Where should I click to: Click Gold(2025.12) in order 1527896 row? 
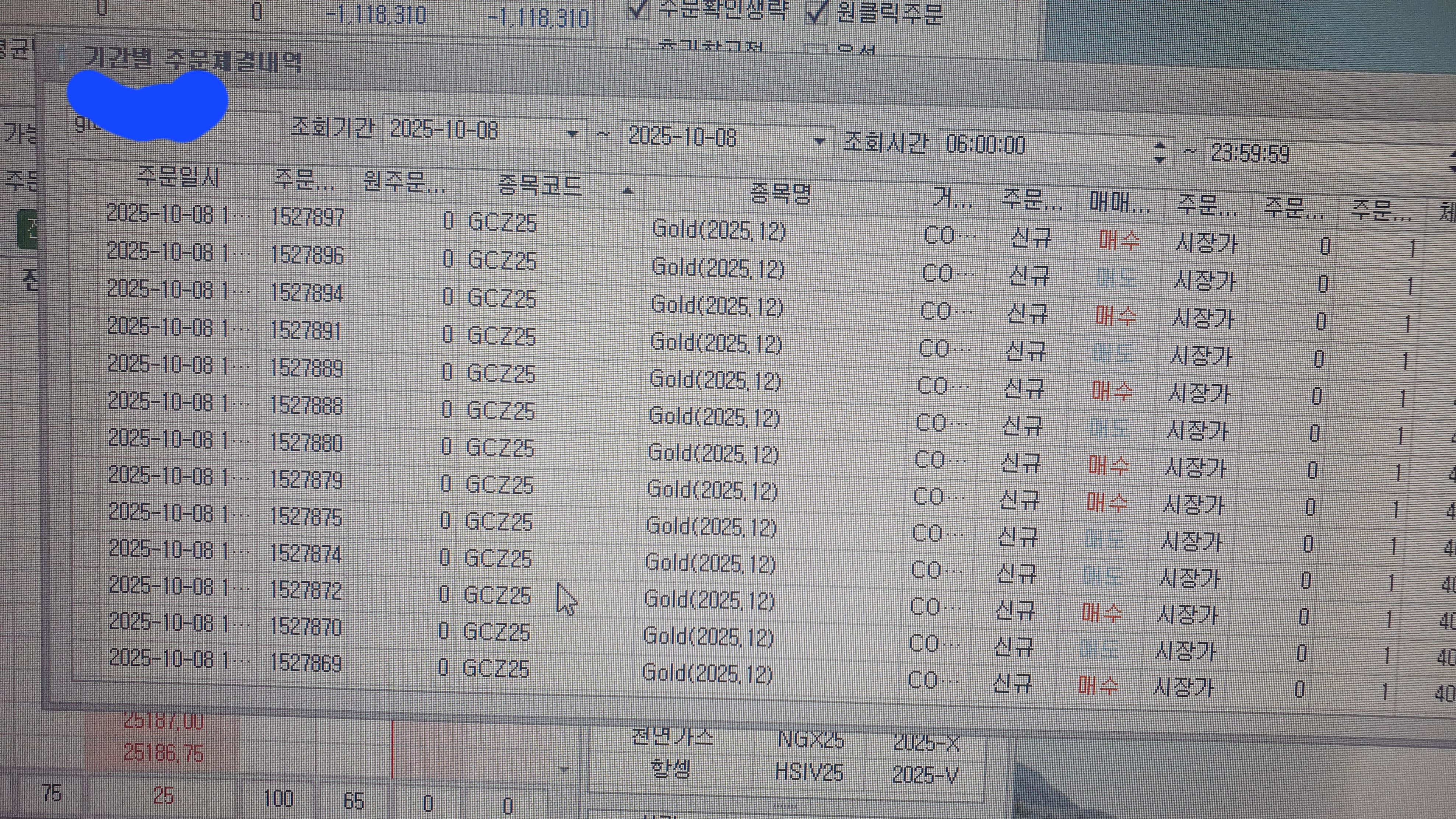pyautogui.click(x=718, y=268)
